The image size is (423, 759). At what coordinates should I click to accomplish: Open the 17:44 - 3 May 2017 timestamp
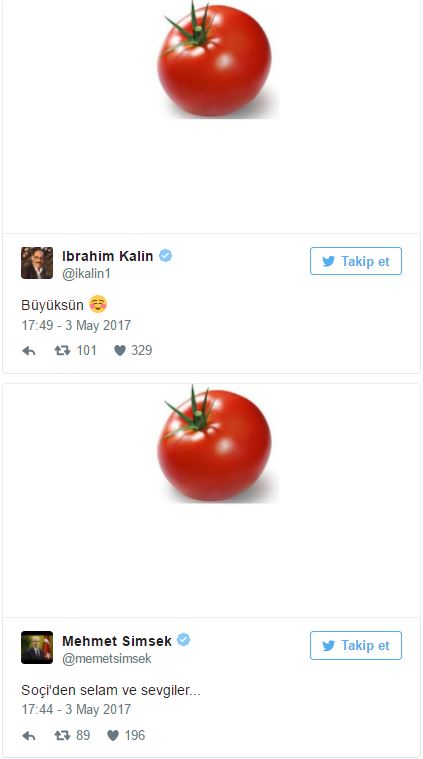pyautogui.click(x=76, y=710)
